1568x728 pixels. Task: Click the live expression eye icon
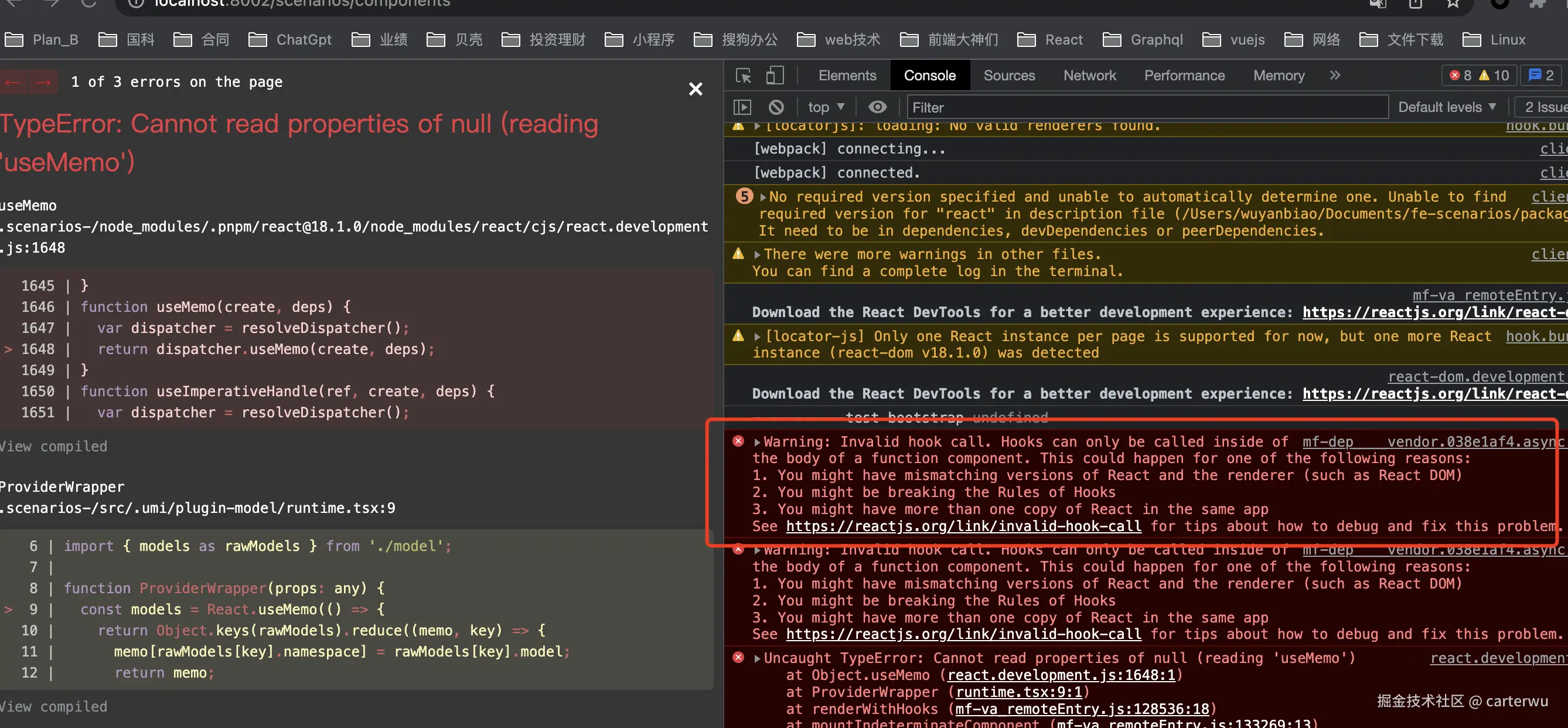(x=877, y=107)
